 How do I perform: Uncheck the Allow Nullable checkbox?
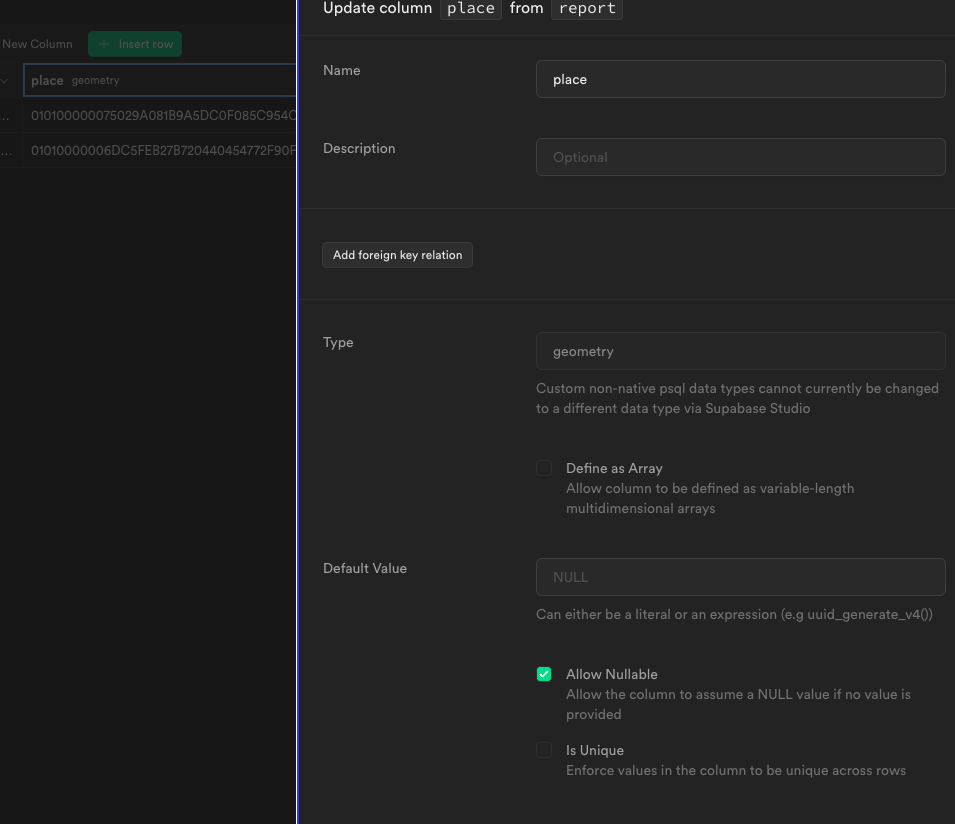coord(544,674)
